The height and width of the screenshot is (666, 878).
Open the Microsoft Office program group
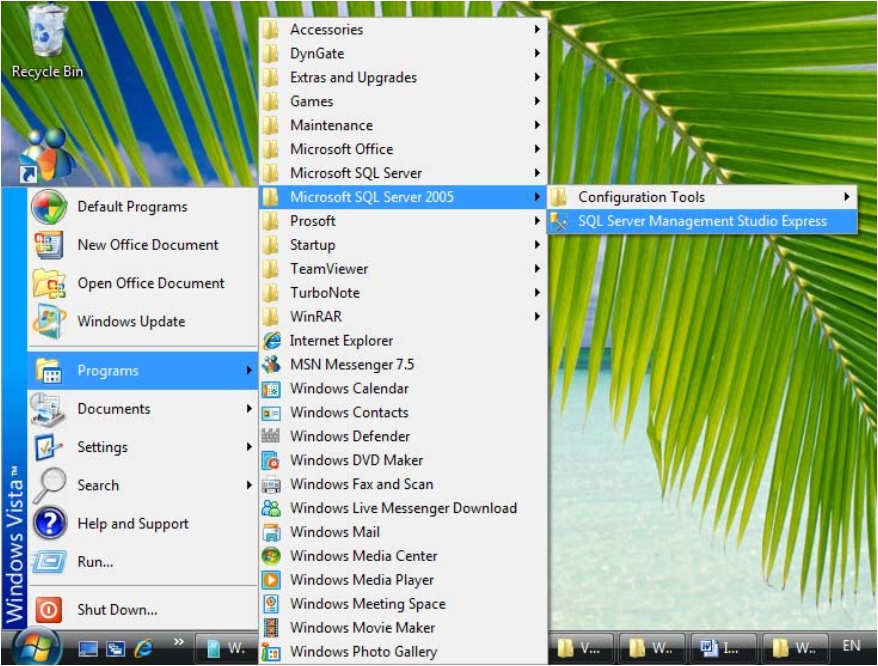point(403,149)
